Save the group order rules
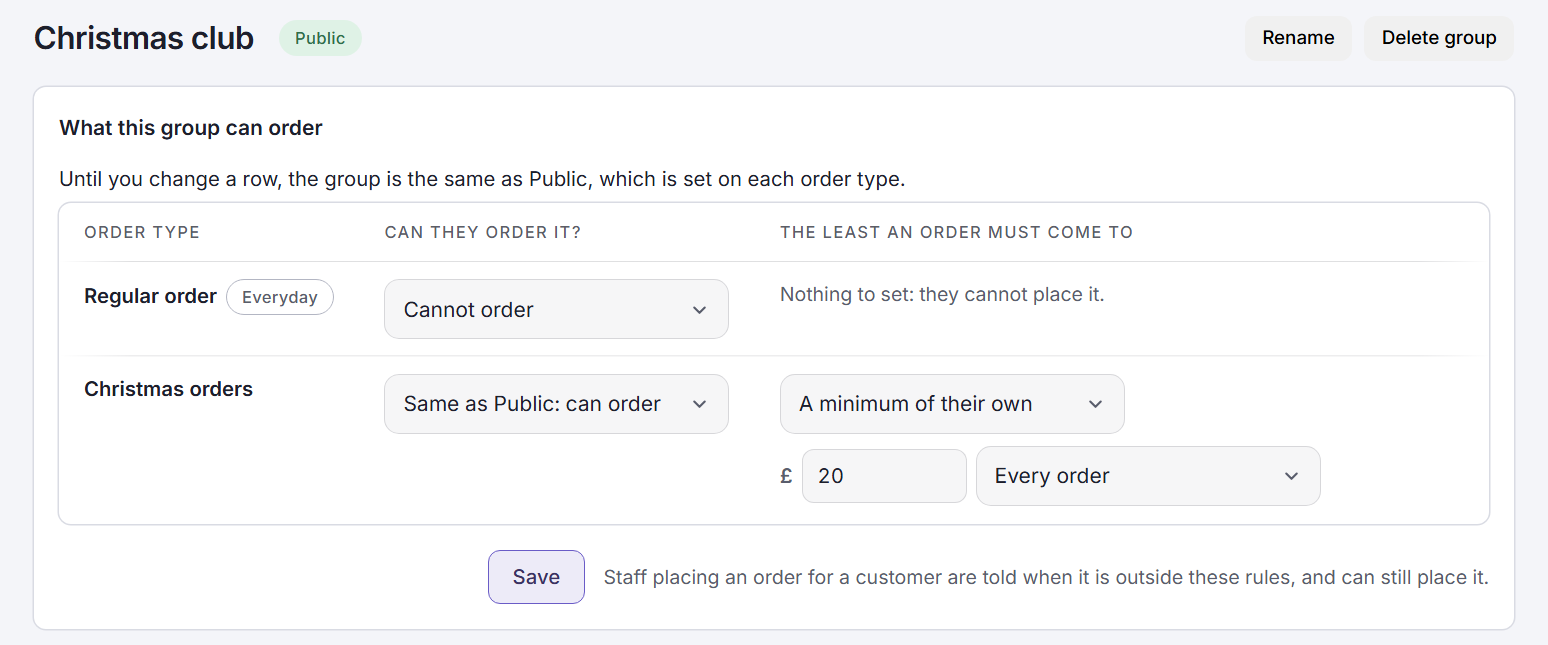The width and height of the screenshot is (1548, 645). coord(536,577)
